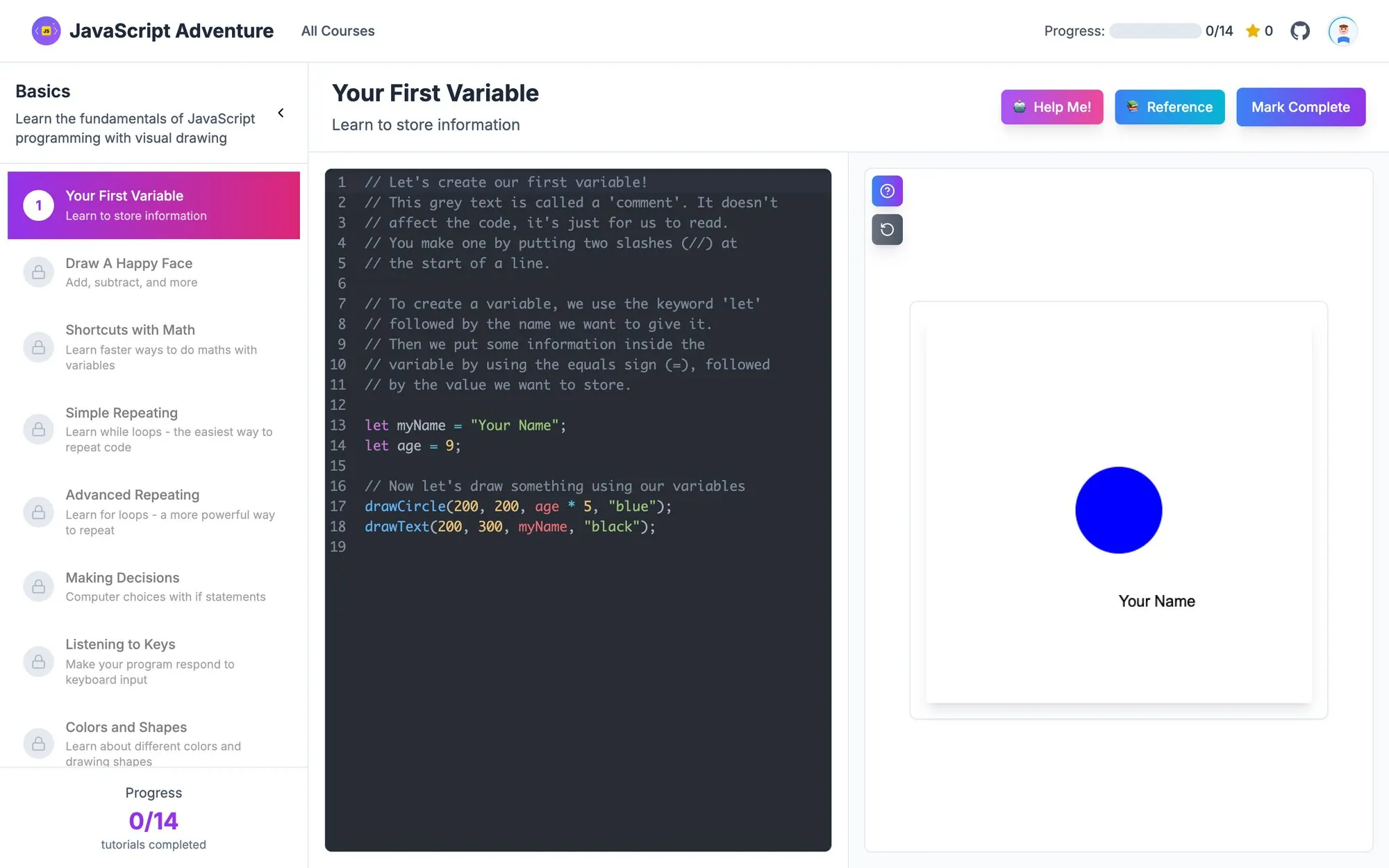This screenshot has width=1389, height=868.
Task: Click the 'Your First Variable' page heading
Action: pos(435,93)
